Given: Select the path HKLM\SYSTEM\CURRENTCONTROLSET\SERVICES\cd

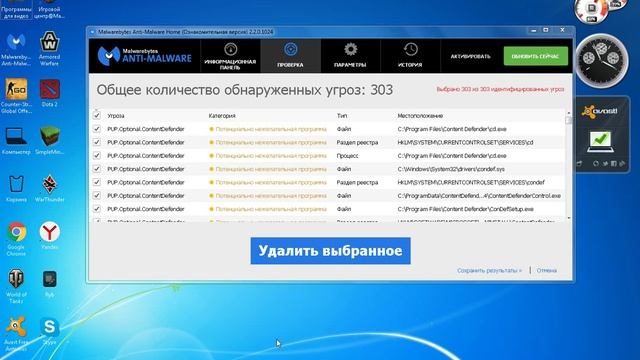Looking at the screenshot, I should (465, 142).
